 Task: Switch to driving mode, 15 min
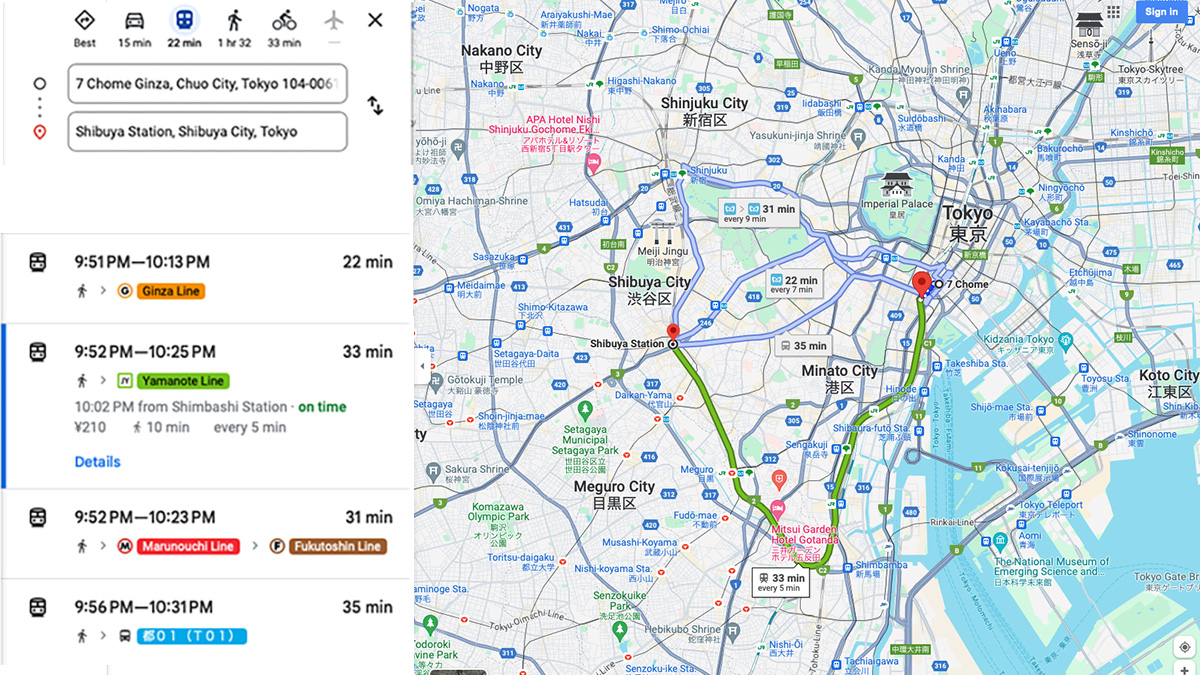point(134,20)
